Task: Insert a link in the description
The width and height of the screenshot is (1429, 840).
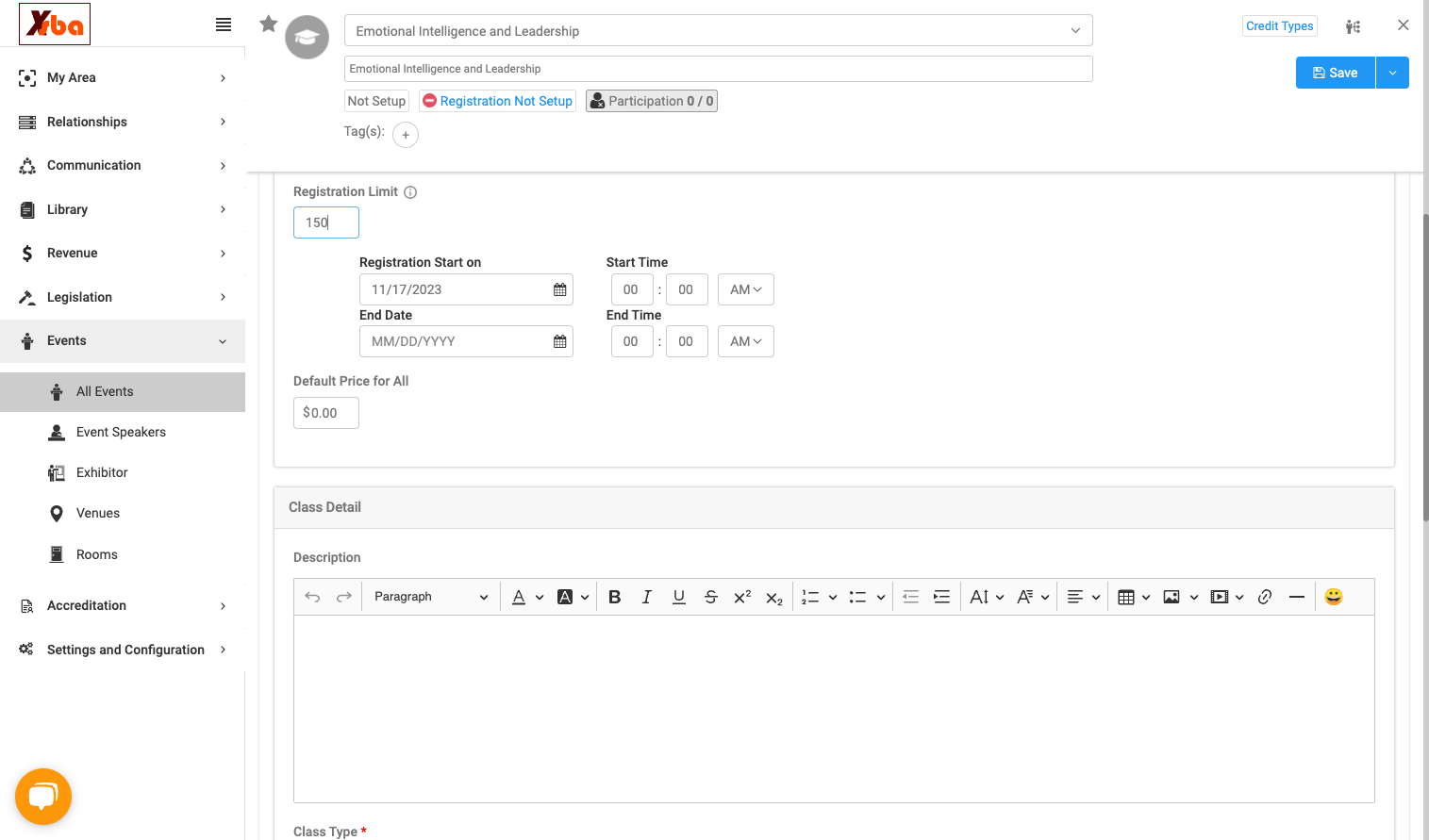Action: (1265, 597)
